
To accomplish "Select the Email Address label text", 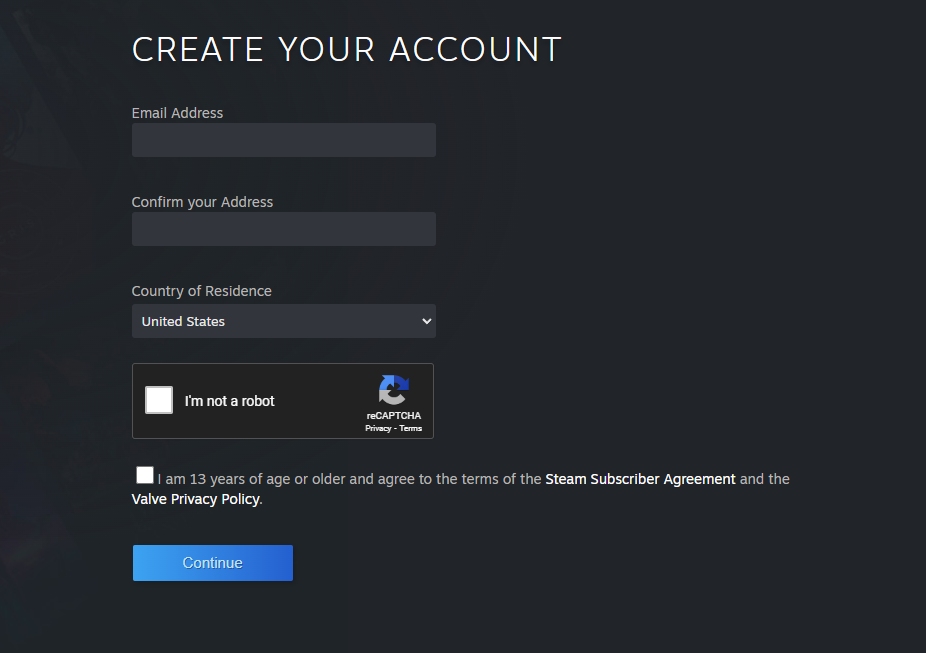I will tap(177, 113).
